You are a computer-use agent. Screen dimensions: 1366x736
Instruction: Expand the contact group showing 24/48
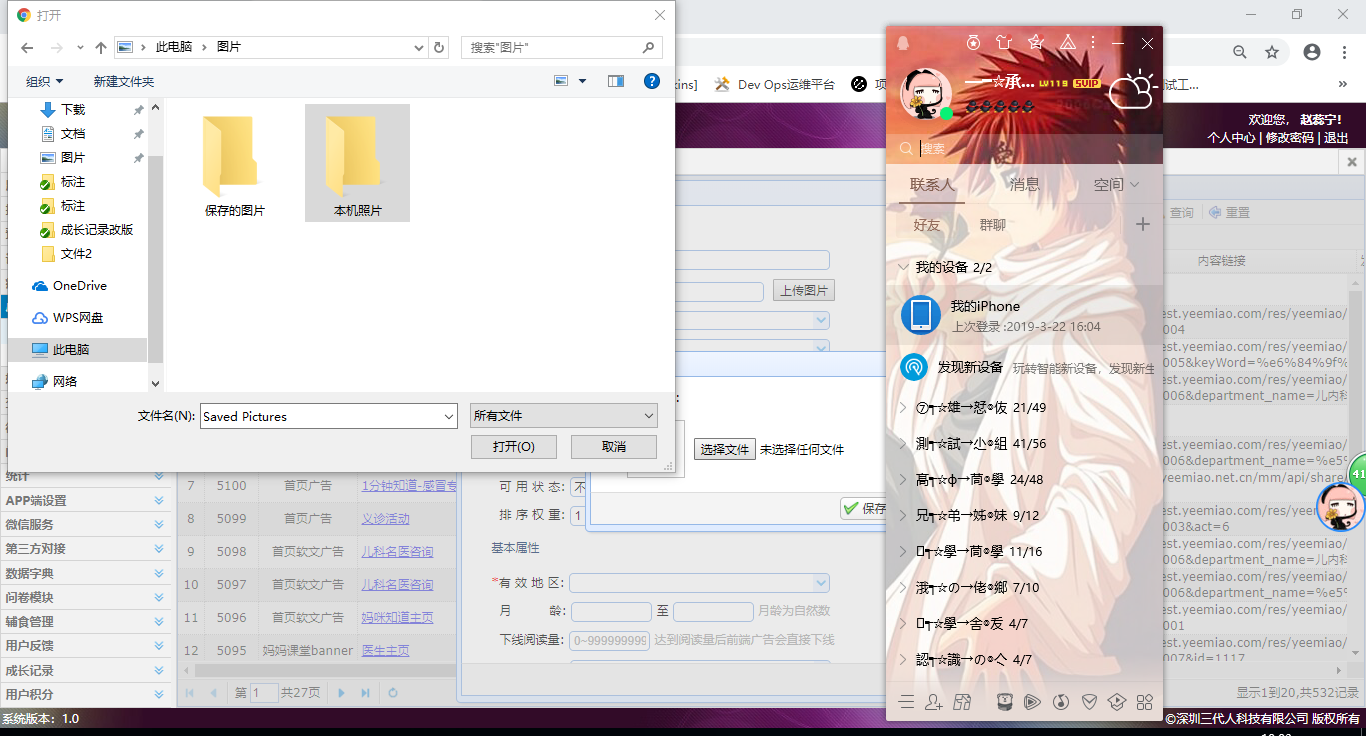pos(903,480)
